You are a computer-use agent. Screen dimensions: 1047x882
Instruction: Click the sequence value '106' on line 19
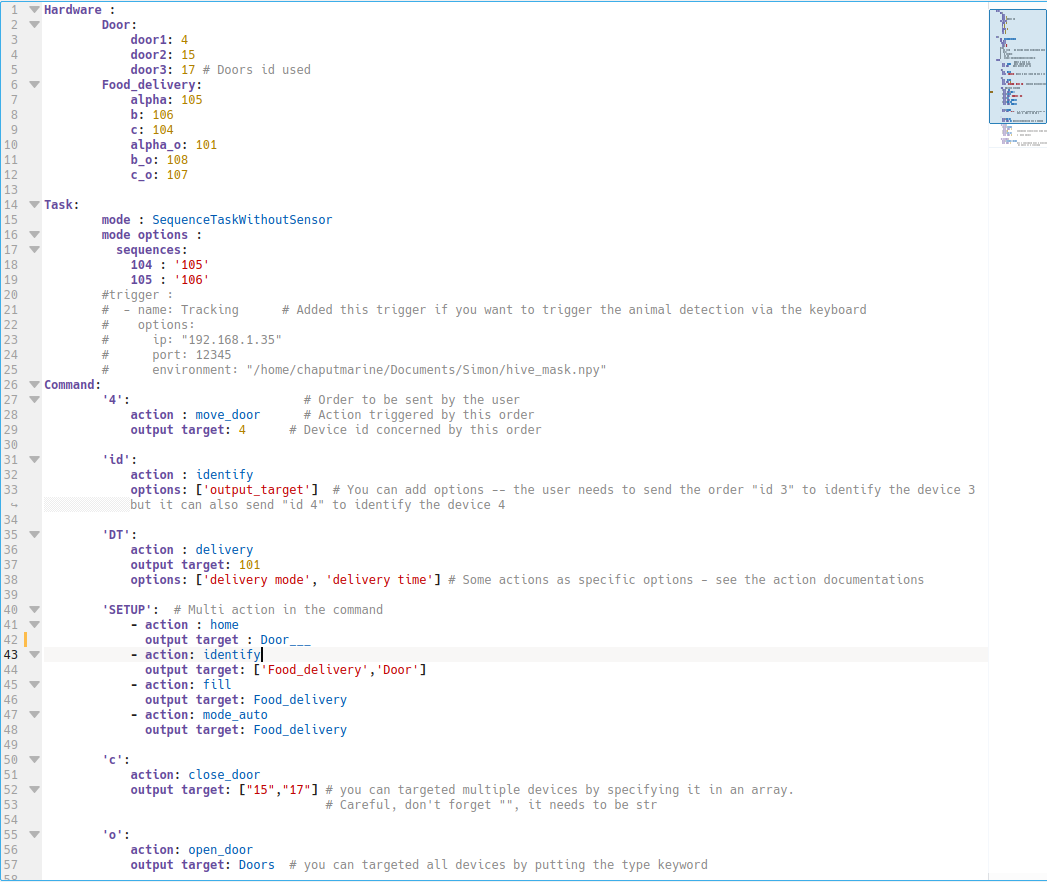point(192,280)
